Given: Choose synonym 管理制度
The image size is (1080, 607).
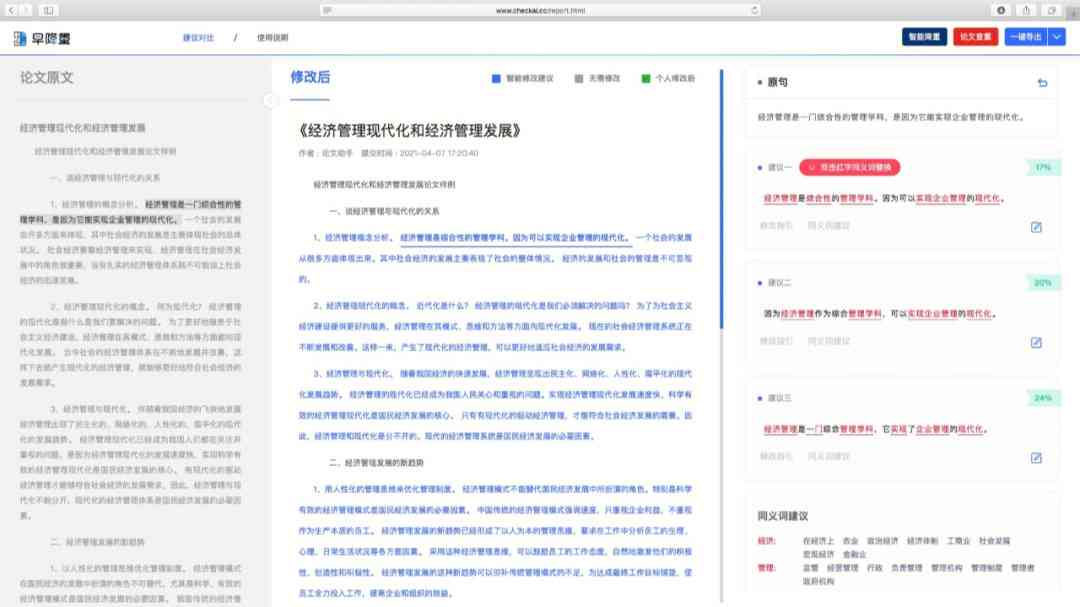Looking at the screenshot, I should pos(986,568).
